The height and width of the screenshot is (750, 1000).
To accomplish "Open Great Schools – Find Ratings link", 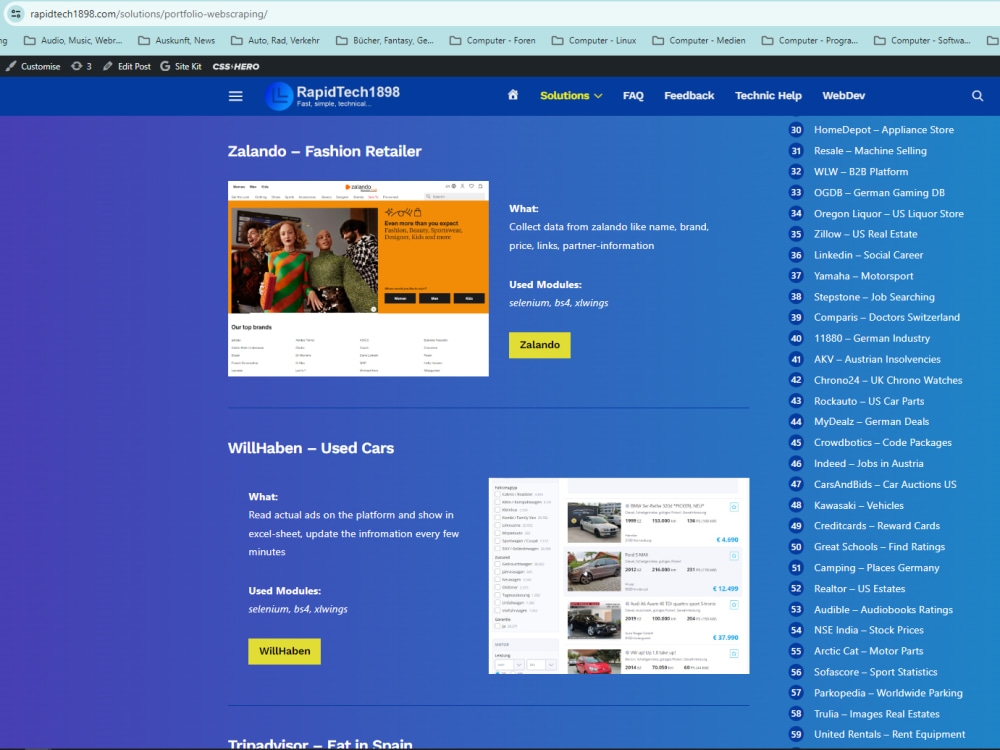I will (x=879, y=547).
